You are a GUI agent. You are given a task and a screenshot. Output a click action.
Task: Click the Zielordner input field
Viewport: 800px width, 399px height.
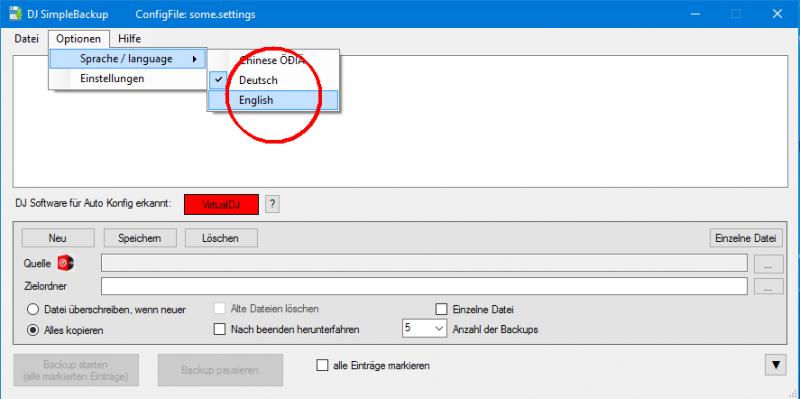[424, 286]
